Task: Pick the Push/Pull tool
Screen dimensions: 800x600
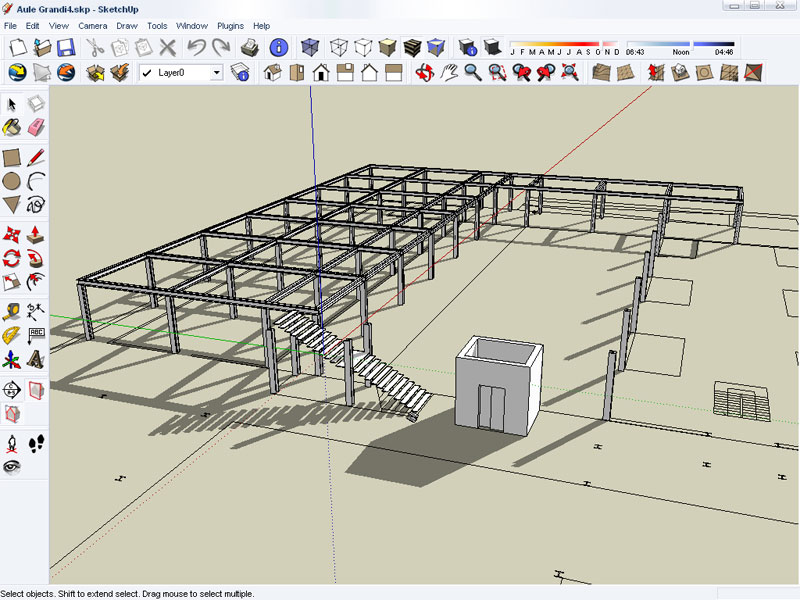Action: click(36, 234)
